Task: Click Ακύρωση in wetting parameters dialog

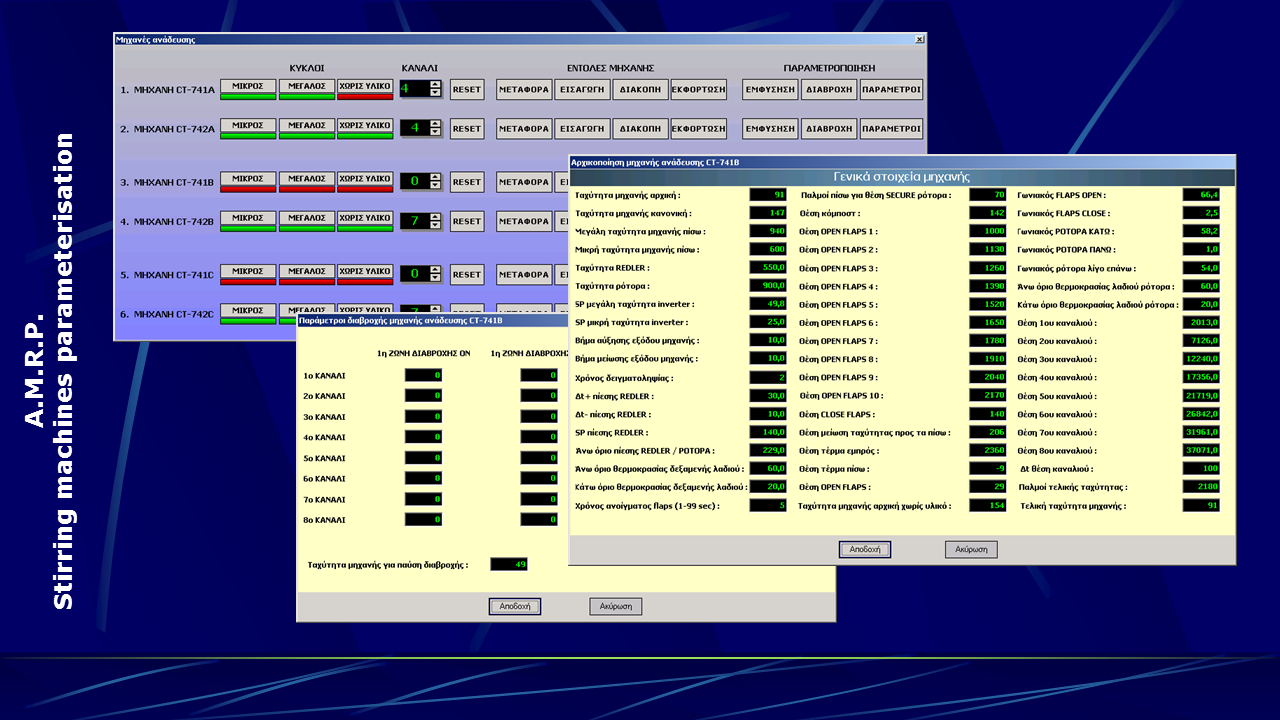Action: click(x=615, y=606)
